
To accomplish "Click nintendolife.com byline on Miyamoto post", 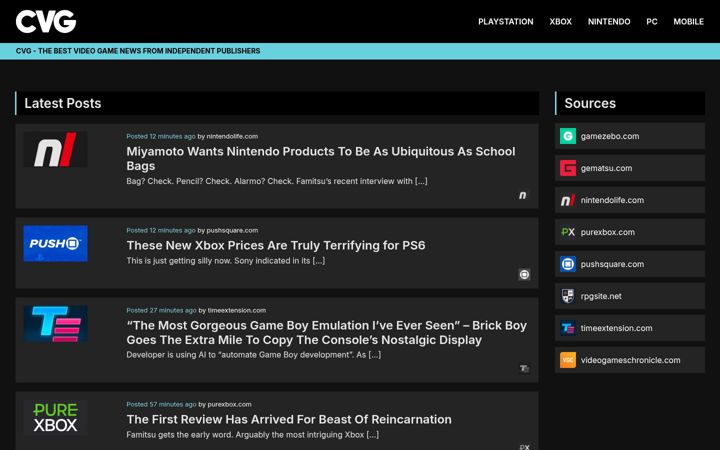I will pyautogui.click(x=232, y=136).
